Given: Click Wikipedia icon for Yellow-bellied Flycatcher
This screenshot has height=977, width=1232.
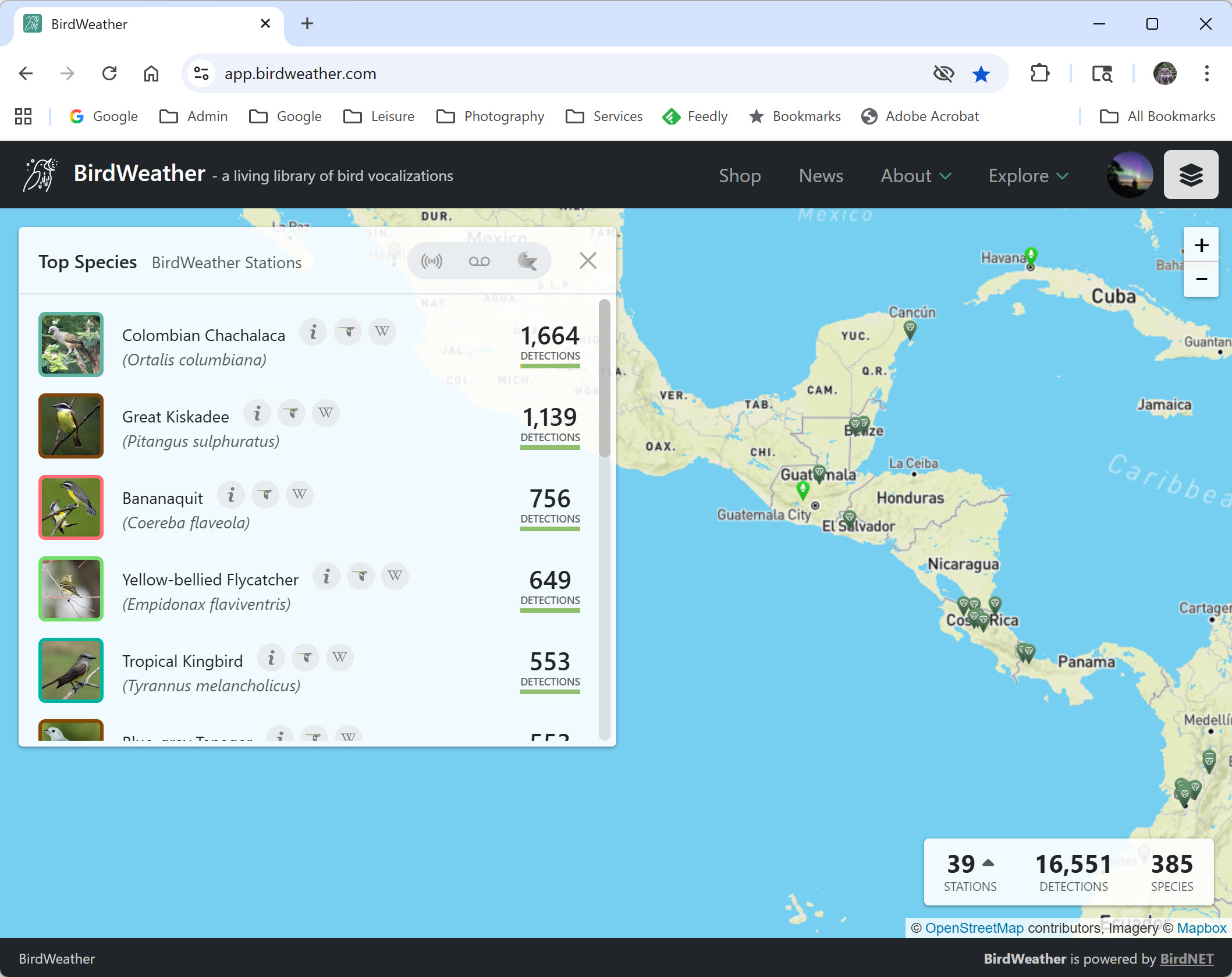Looking at the screenshot, I should pos(395,577).
